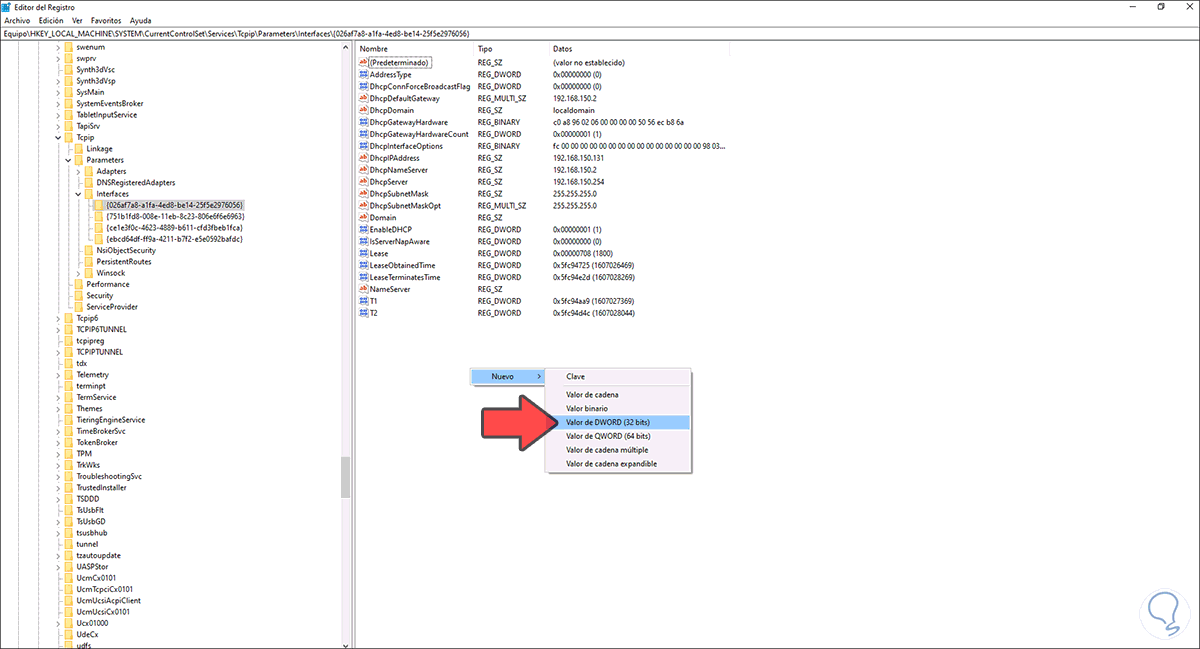Open the Nuevo context menu entry
Screen dimensions: 1200x649
coord(510,377)
